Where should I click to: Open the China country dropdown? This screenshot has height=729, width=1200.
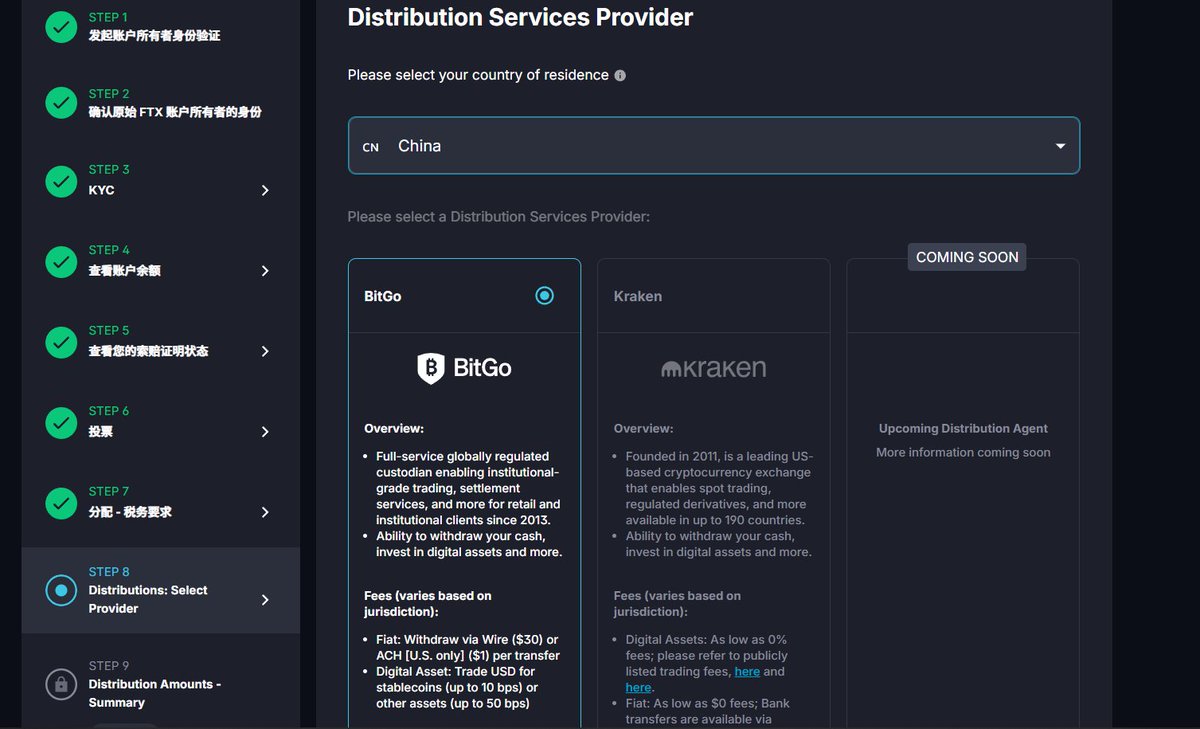pyautogui.click(x=714, y=146)
